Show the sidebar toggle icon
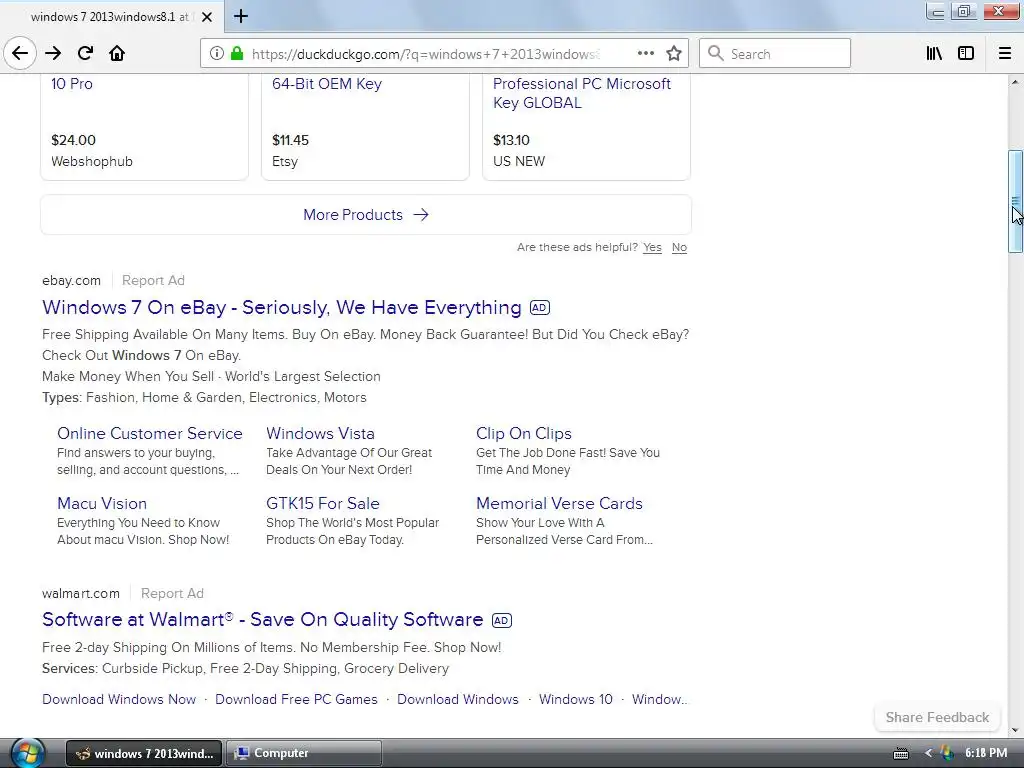Screen dimensions: 1024x768 pos(966,53)
